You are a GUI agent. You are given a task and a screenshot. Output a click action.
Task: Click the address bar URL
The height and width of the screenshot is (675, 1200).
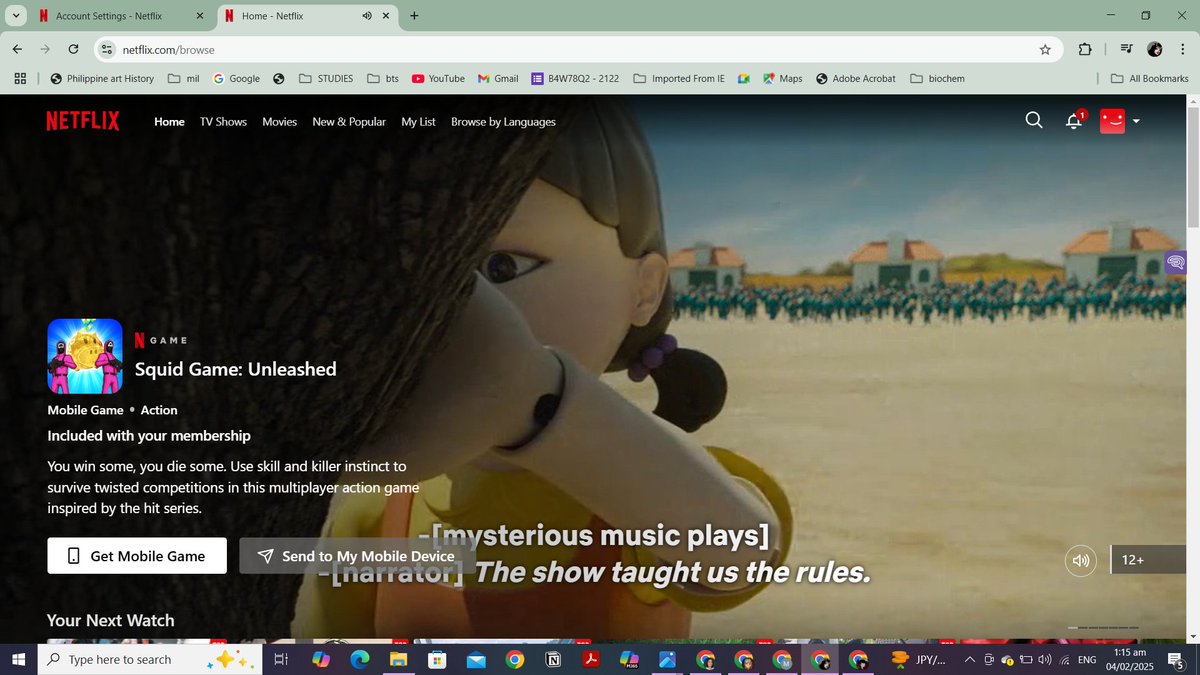[169, 50]
